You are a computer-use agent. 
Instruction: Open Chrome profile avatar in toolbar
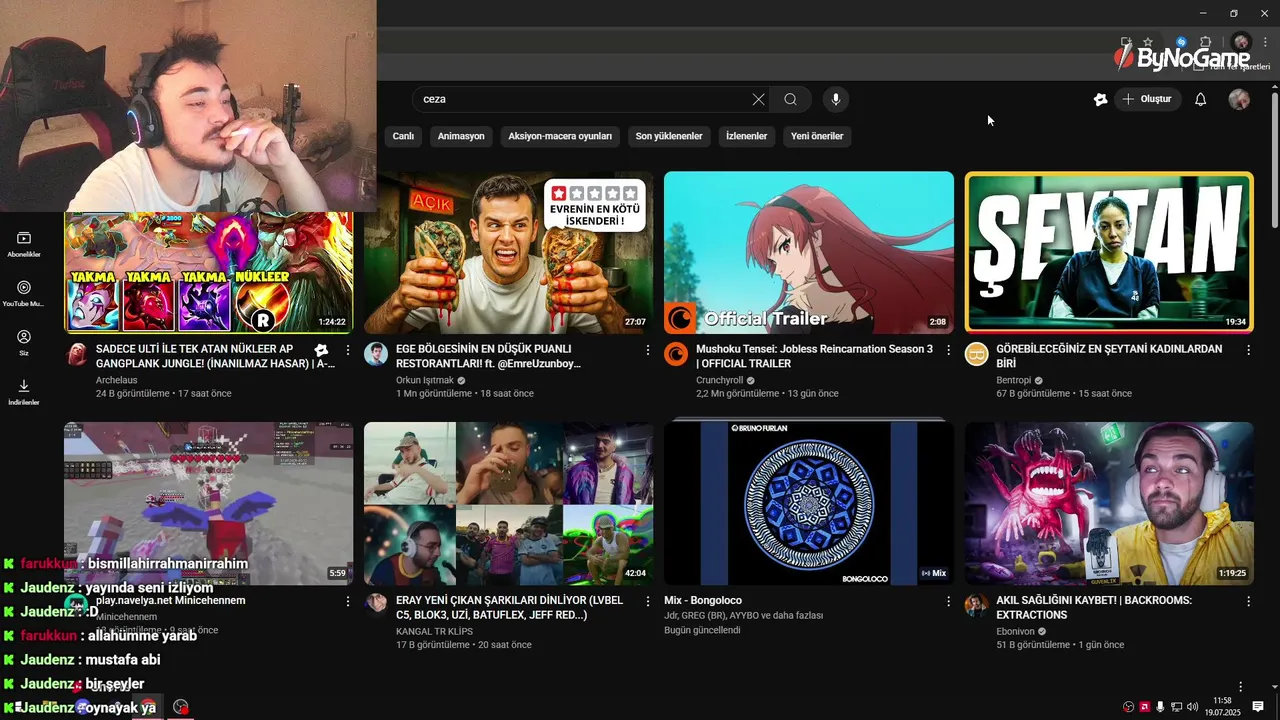coord(1241,42)
